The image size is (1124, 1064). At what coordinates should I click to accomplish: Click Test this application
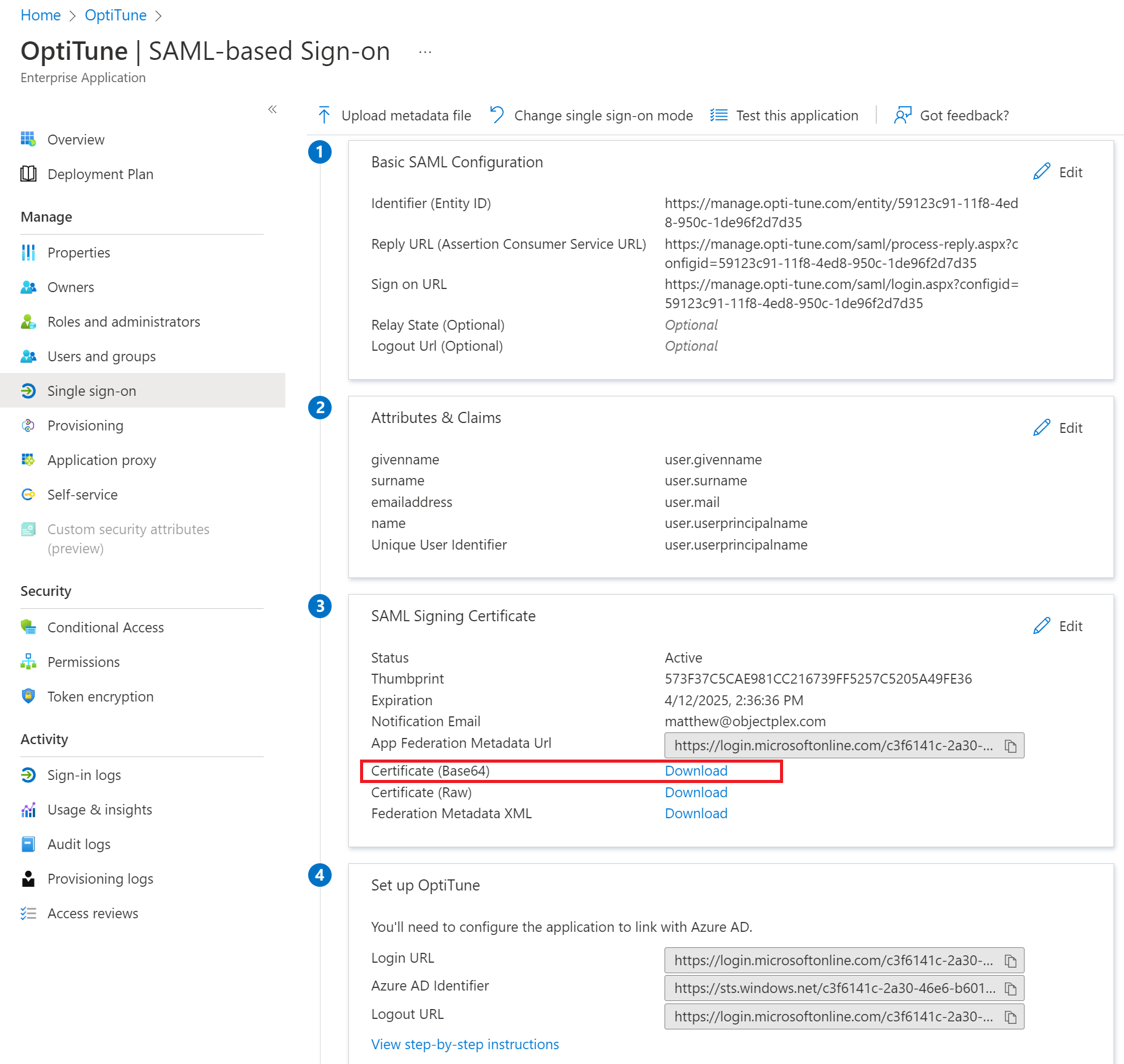point(784,115)
